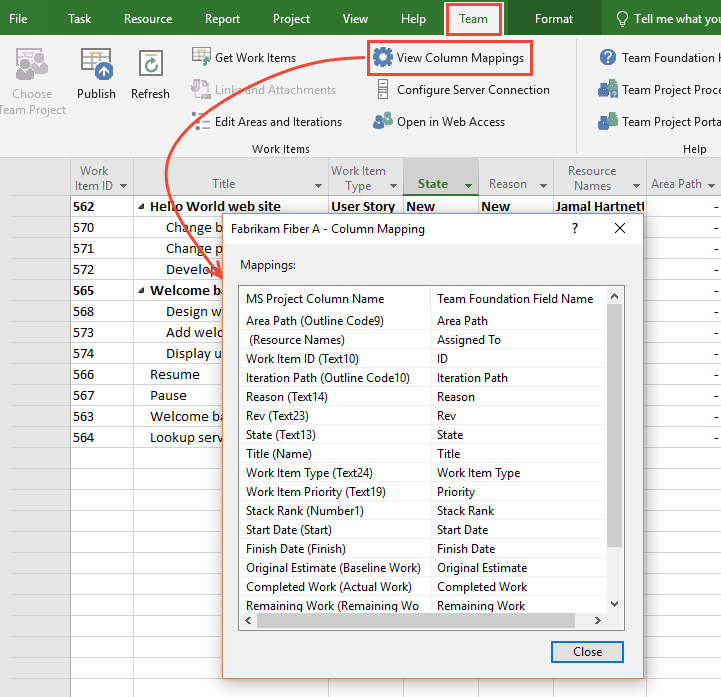This screenshot has height=697, width=721.
Task: Click View Column Mappings label
Action: 460,58
